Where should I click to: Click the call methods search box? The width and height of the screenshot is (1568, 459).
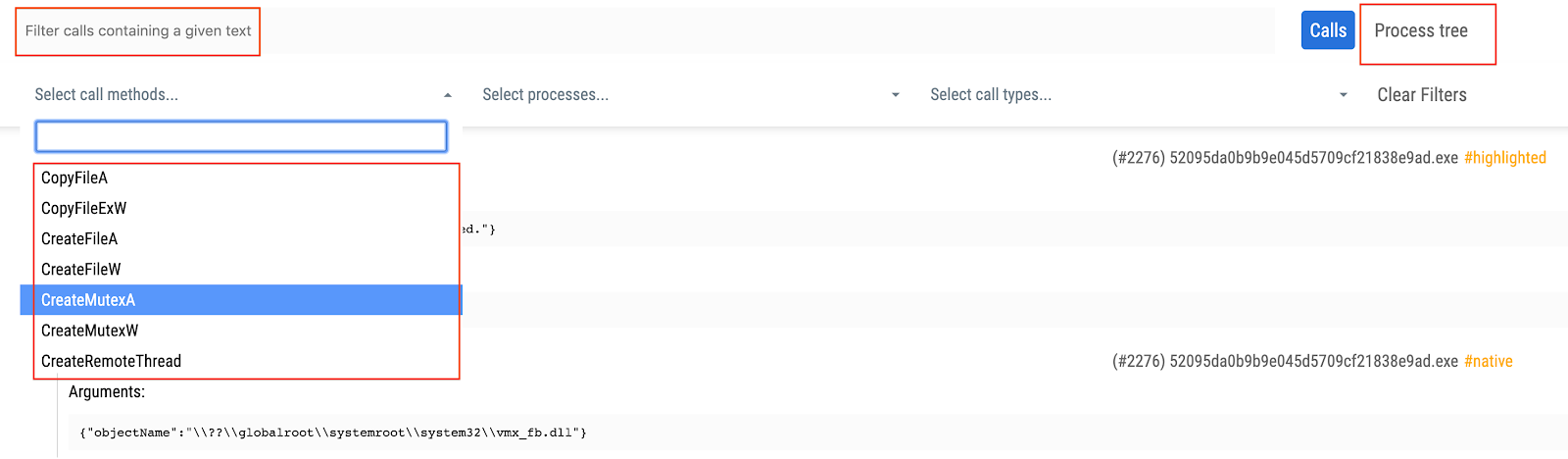tap(241, 136)
